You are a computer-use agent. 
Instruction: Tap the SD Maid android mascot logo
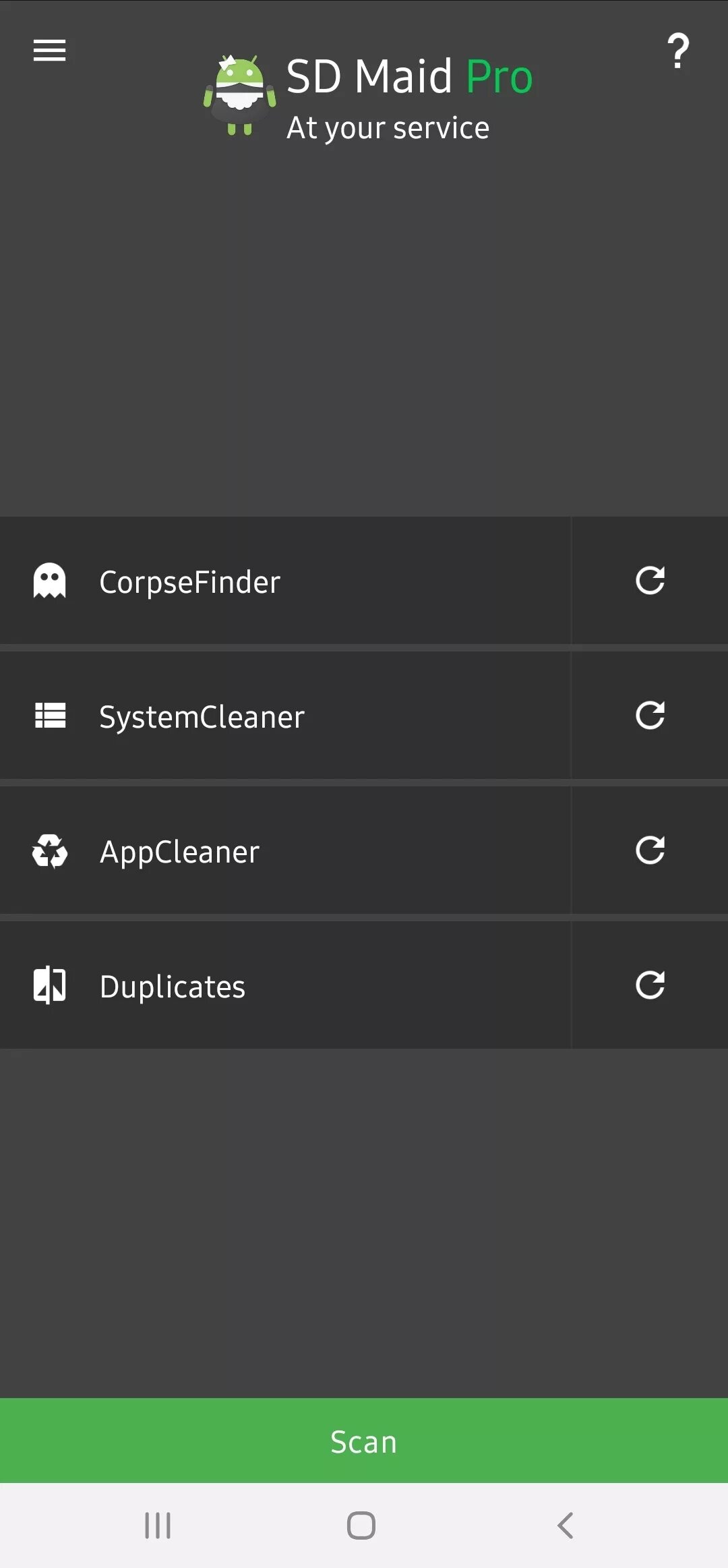(240, 95)
